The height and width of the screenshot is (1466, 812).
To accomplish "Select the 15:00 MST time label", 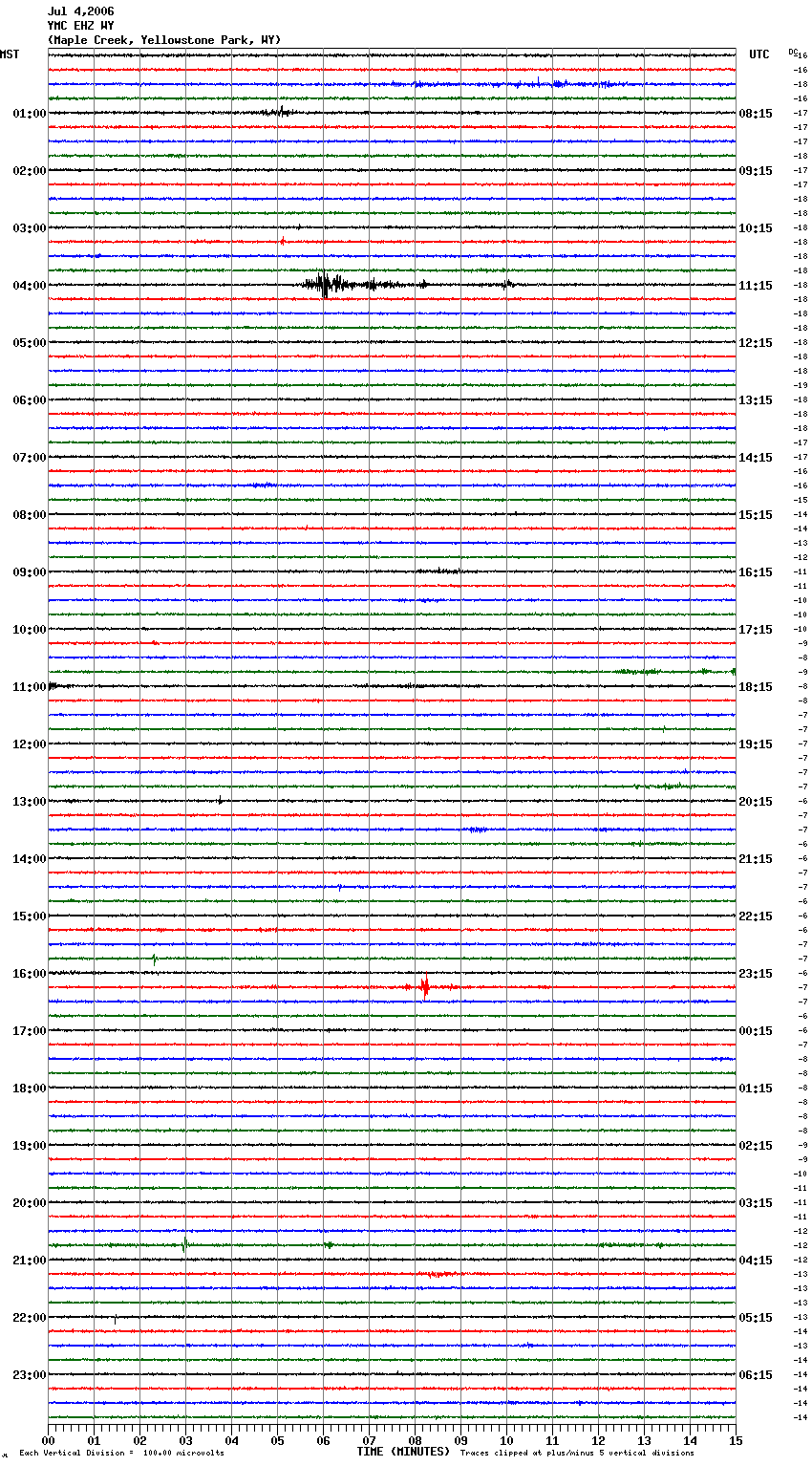I will tap(30, 916).
